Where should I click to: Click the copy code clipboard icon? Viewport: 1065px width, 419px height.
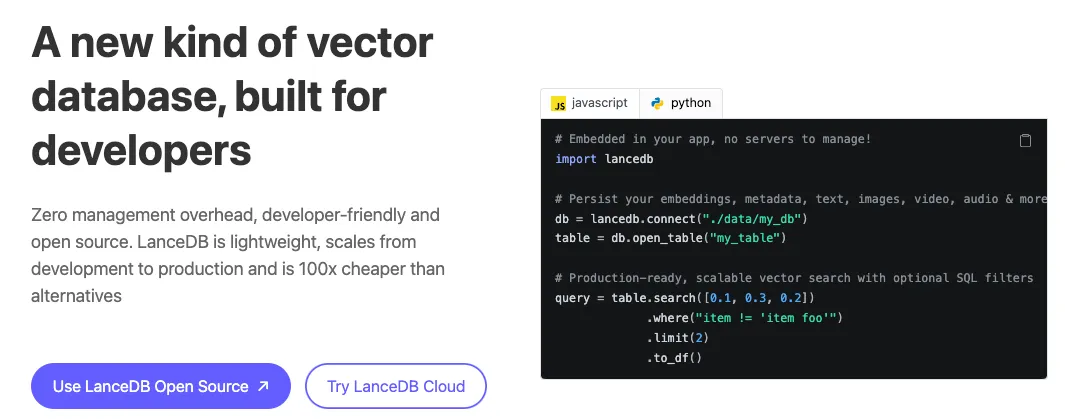pyautogui.click(x=1026, y=141)
